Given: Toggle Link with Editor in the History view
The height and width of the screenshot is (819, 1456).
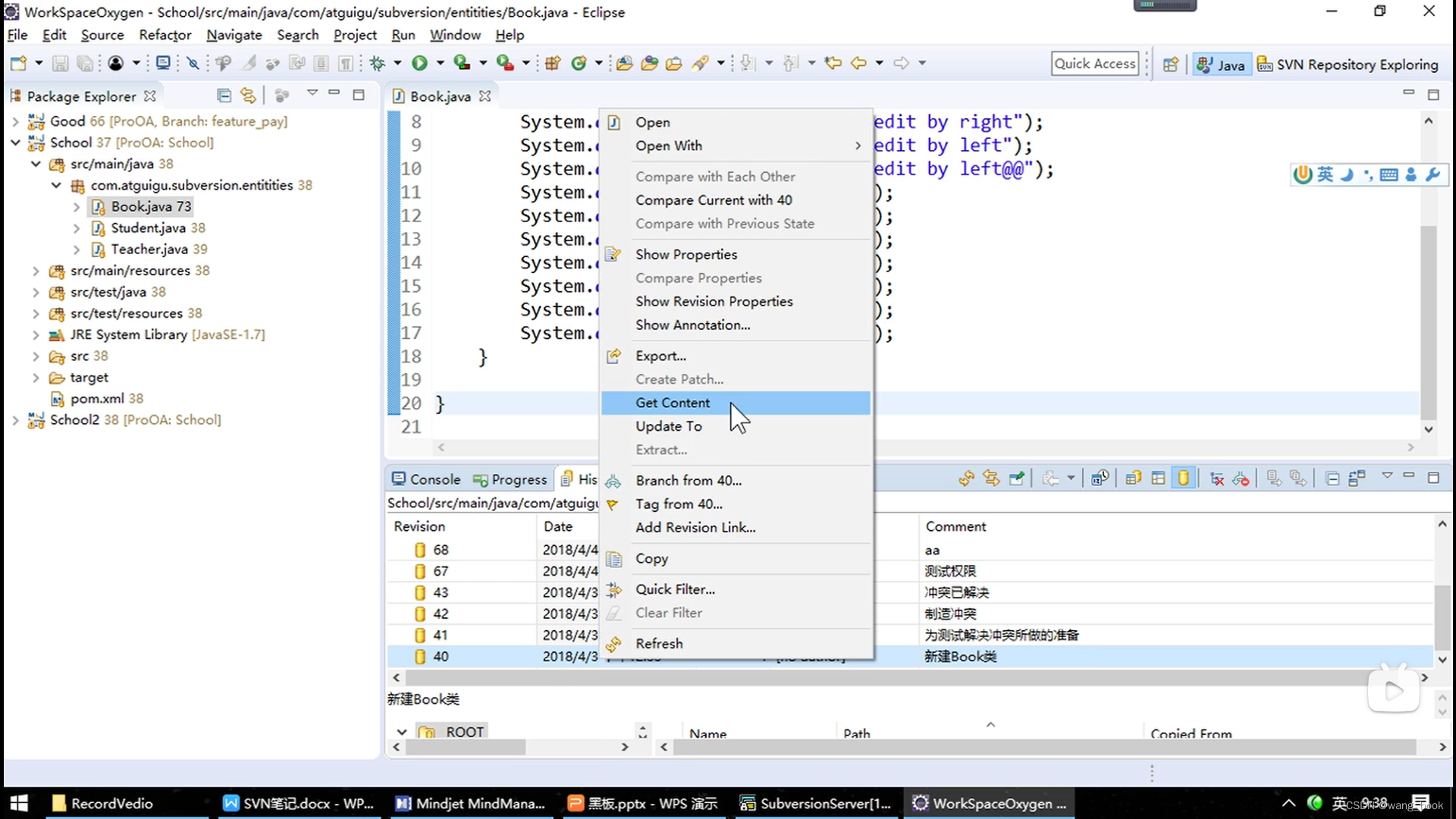Looking at the screenshot, I should pos(991,479).
